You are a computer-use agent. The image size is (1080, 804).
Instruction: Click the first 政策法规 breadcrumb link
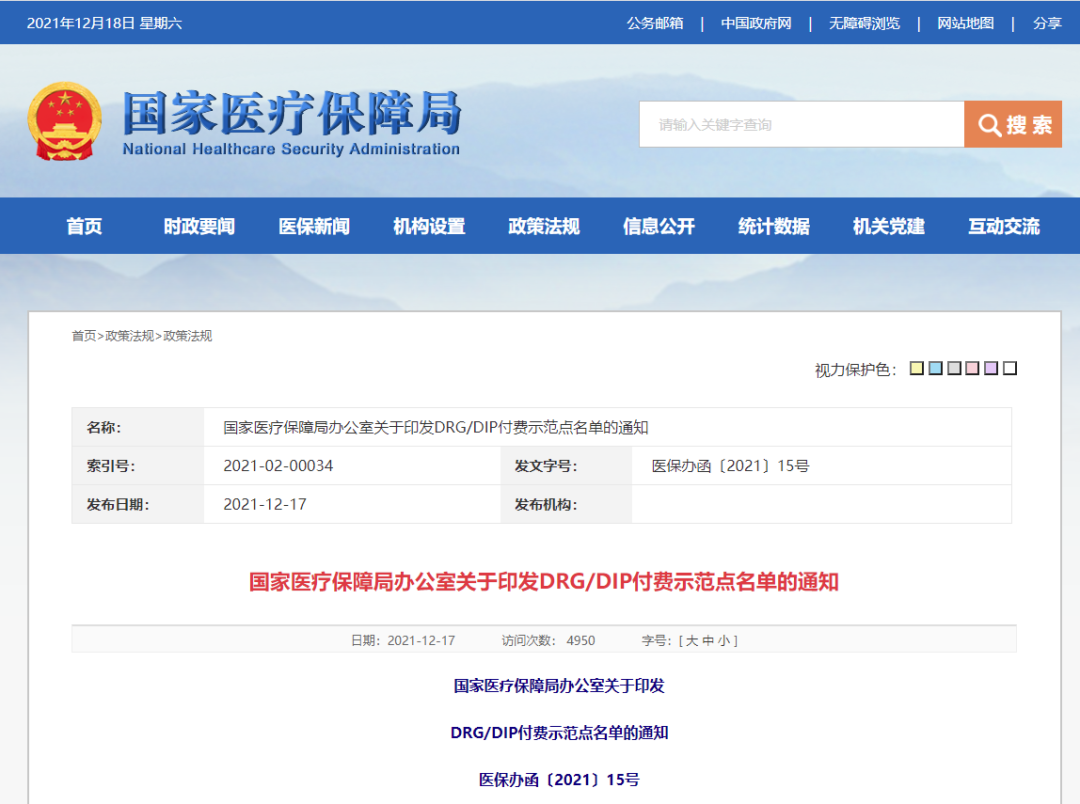click(x=129, y=336)
